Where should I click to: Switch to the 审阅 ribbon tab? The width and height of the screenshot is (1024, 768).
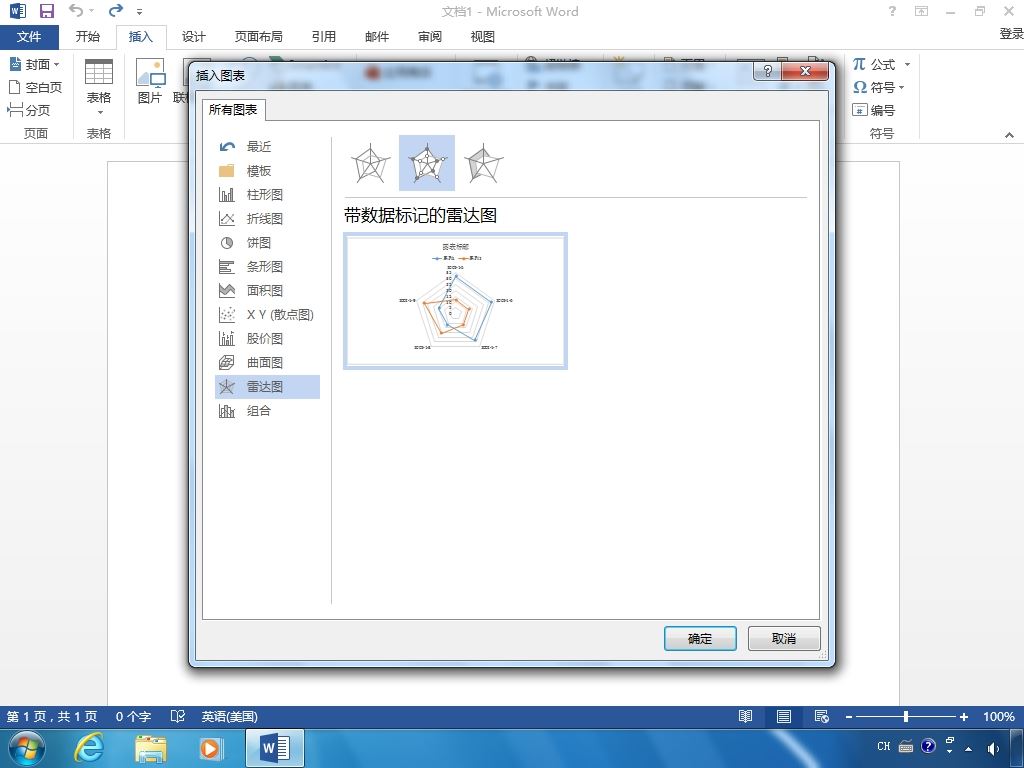click(x=430, y=37)
